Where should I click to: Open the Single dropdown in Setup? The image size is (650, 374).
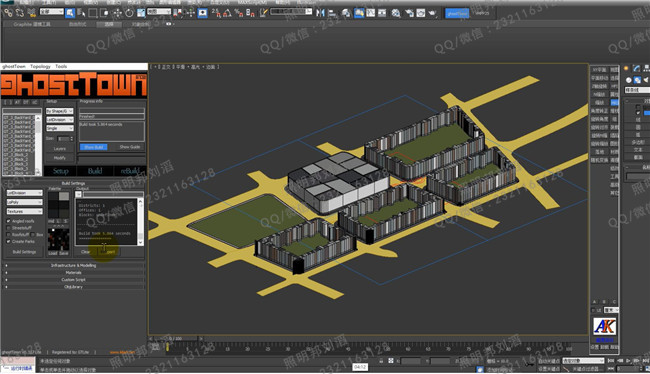click(x=59, y=129)
